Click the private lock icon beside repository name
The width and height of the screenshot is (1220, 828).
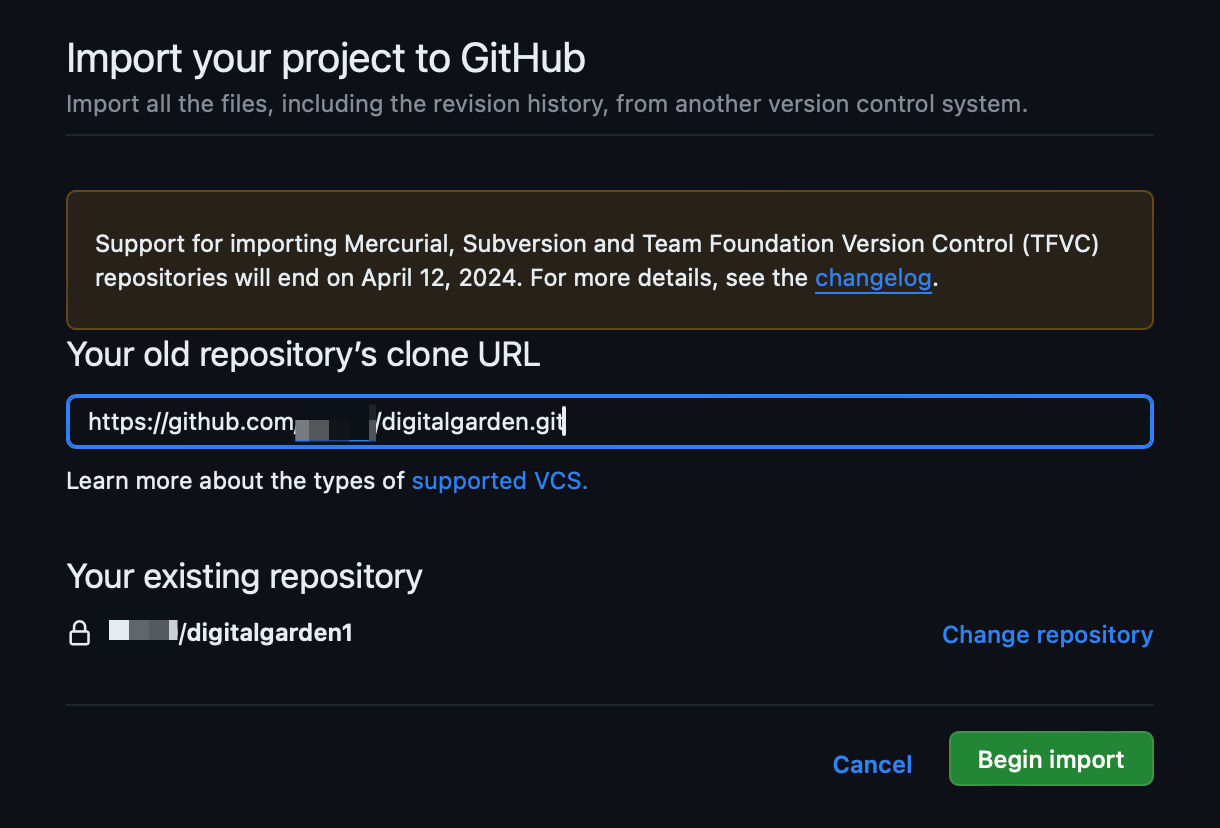pyautogui.click(x=79, y=633)
